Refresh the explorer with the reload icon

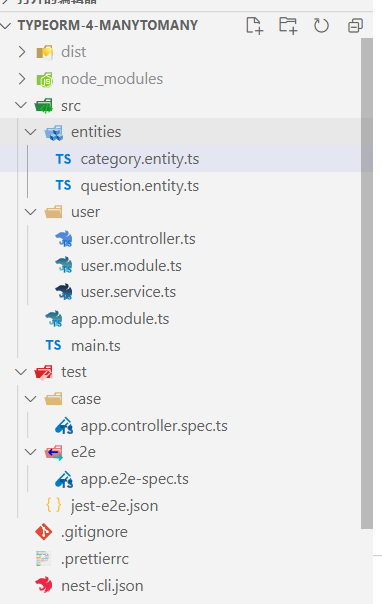coord(321,26)
